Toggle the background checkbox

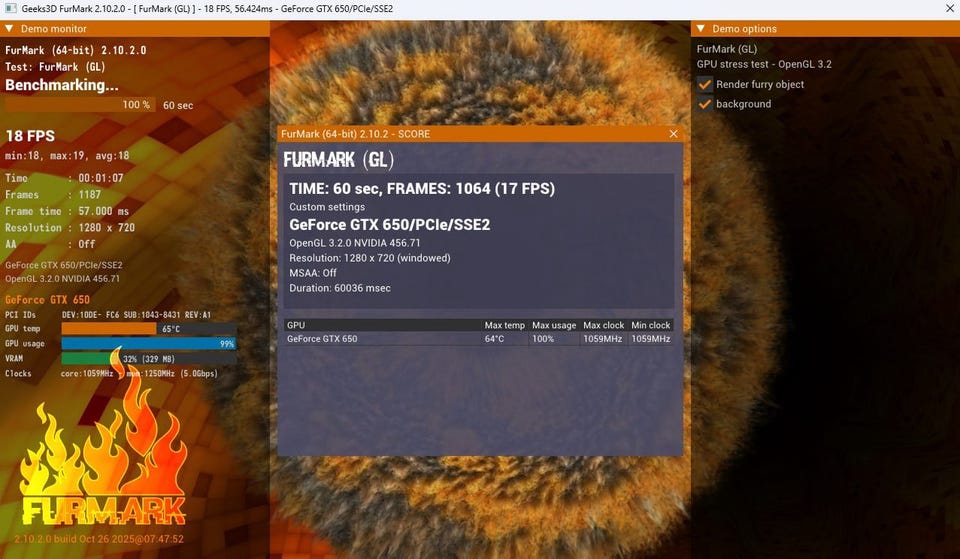click(705, 104)
